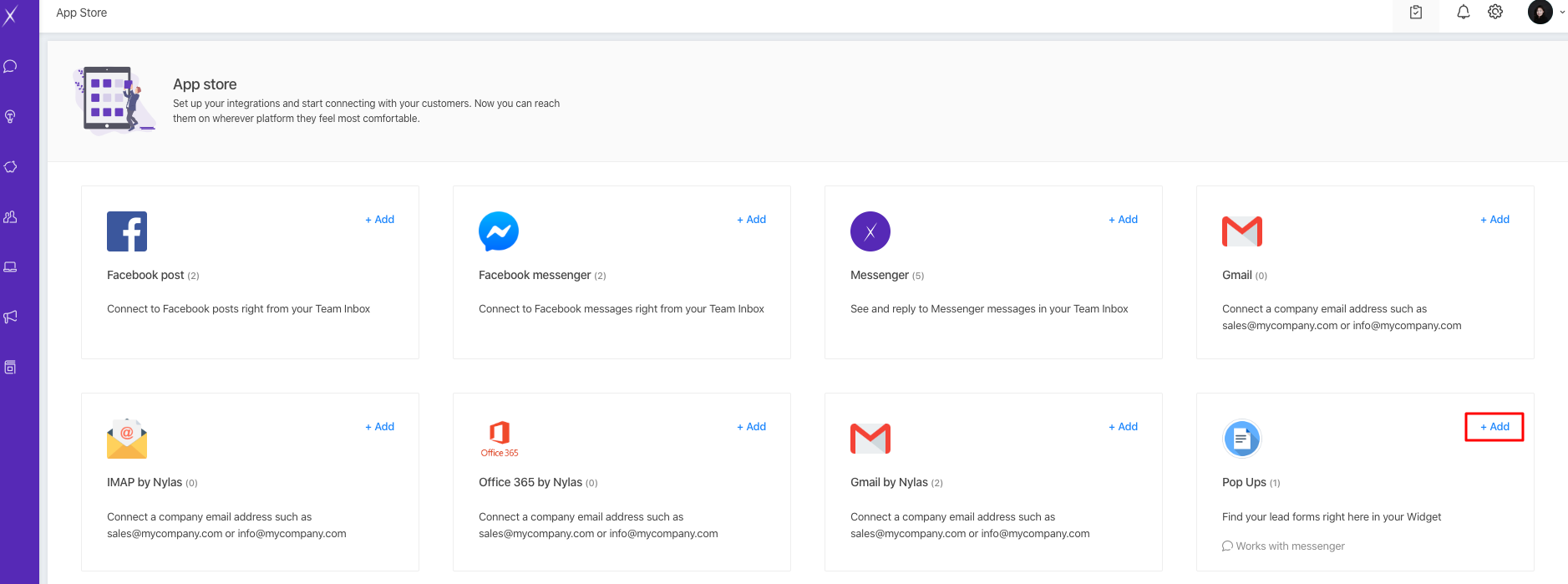Click the laptop icon in the sidebar
The height and width of the screenshot is (584, 1568).
coord(11,267)
